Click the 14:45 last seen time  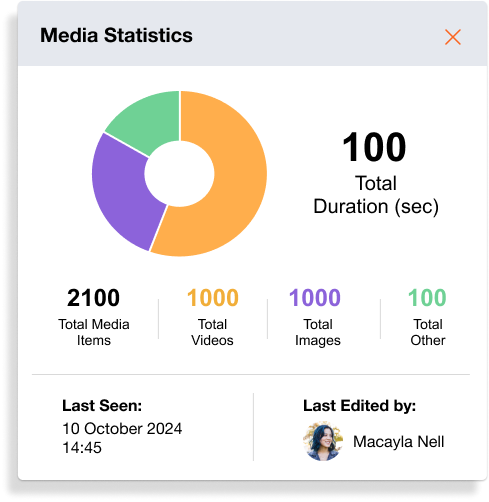(x=82, y=448)
